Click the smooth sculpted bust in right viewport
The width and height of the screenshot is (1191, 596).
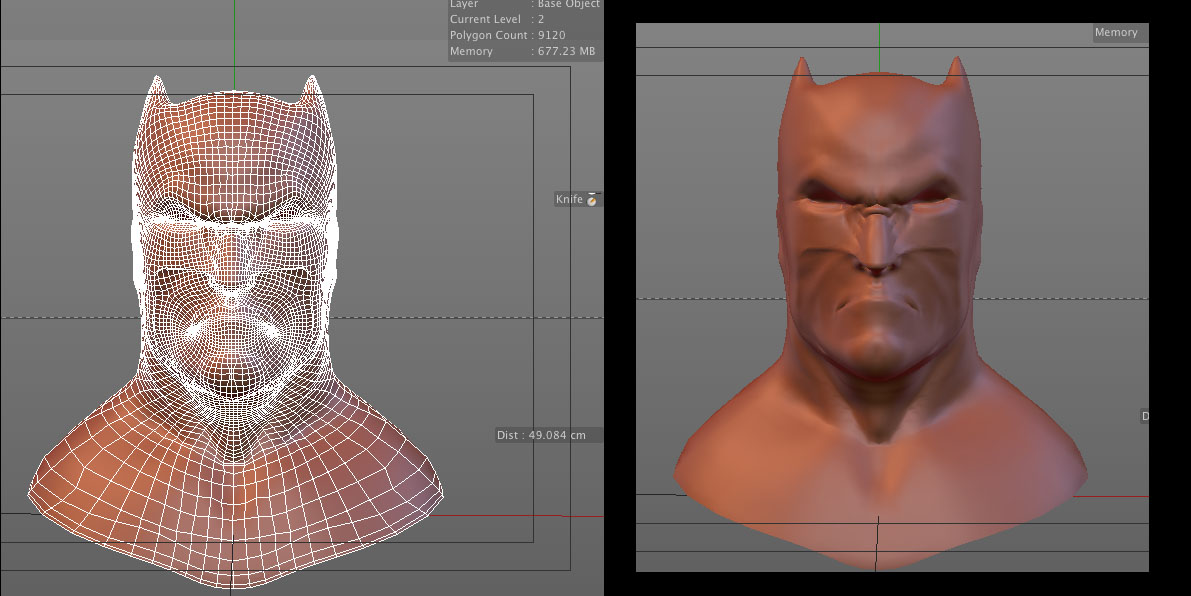tap(880, 313)
